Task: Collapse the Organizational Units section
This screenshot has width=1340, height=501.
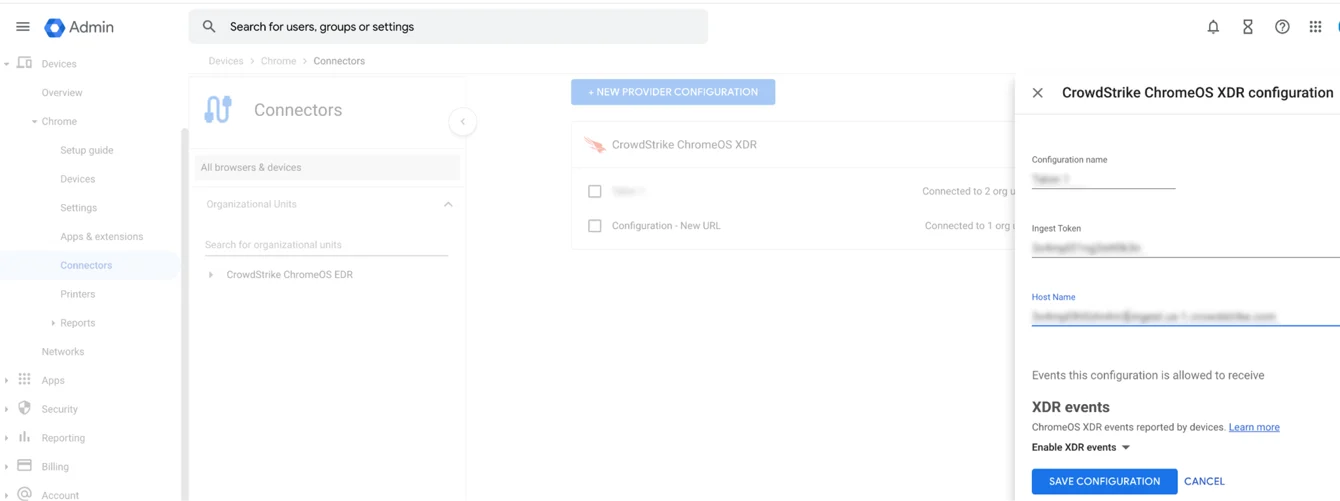Action: point(448,204)
